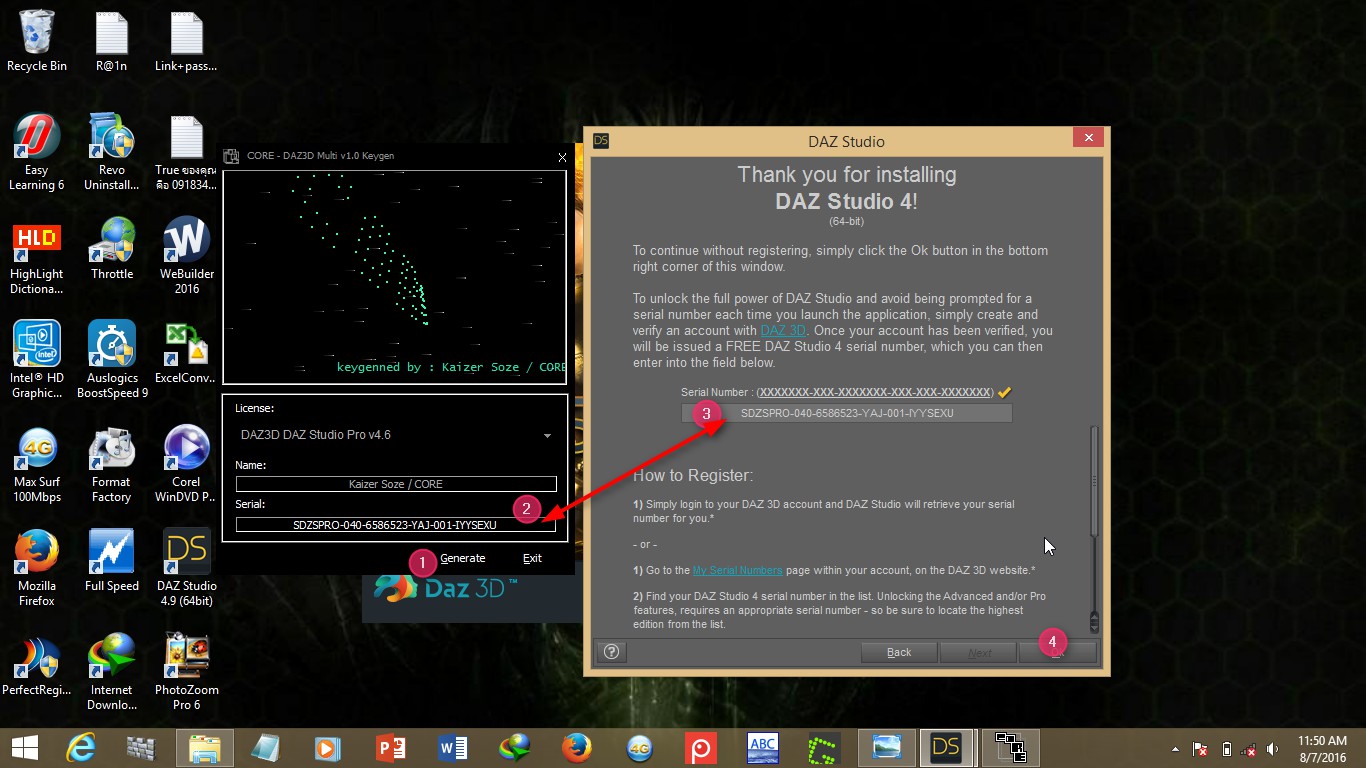This screenshot has width=1366, height=768.
Task: Click the help question-mark icon in DAZ Studio dialog
Action: 612,652
